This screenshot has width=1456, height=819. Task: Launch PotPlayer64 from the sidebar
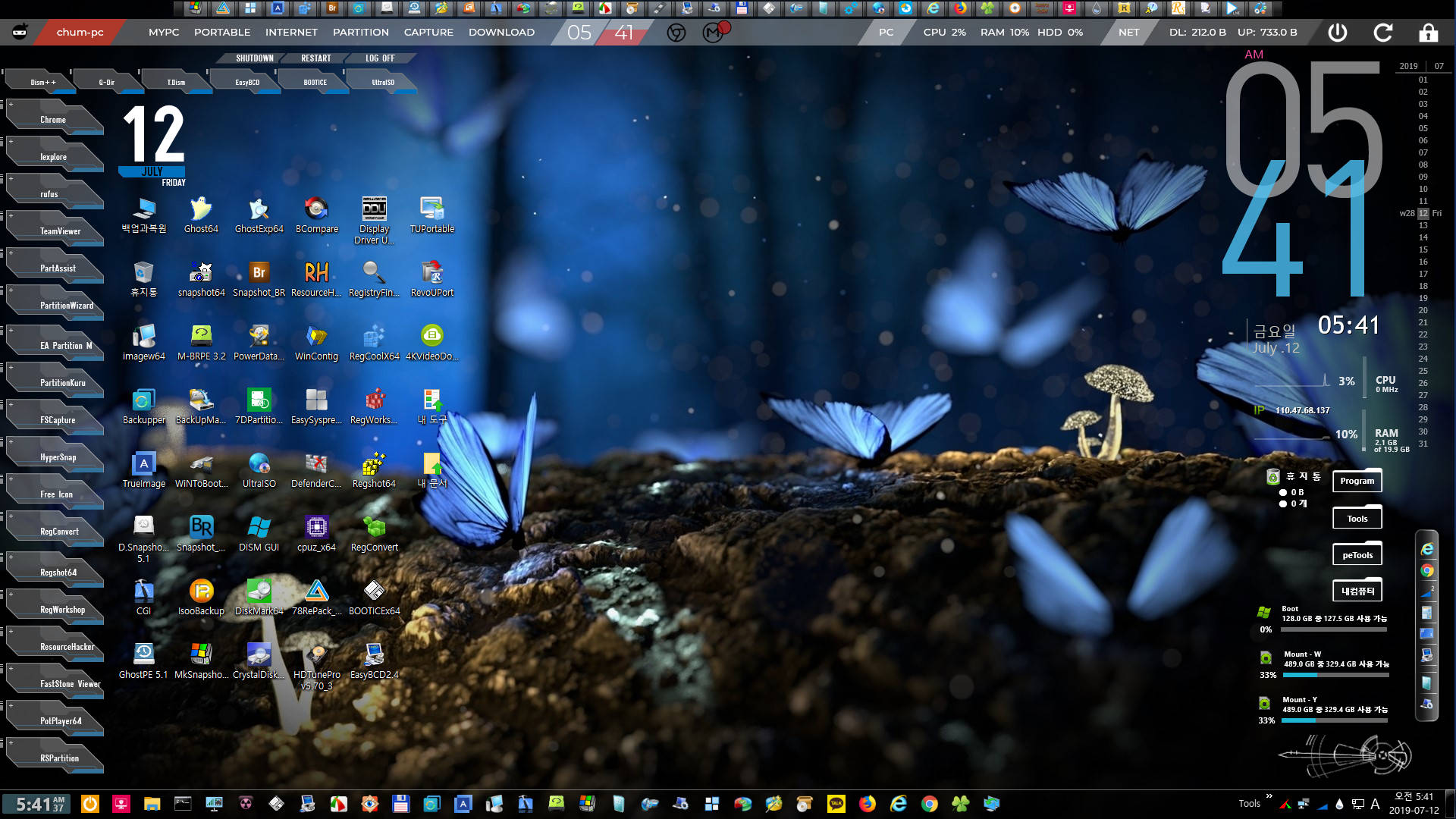(x=54, y=720)
